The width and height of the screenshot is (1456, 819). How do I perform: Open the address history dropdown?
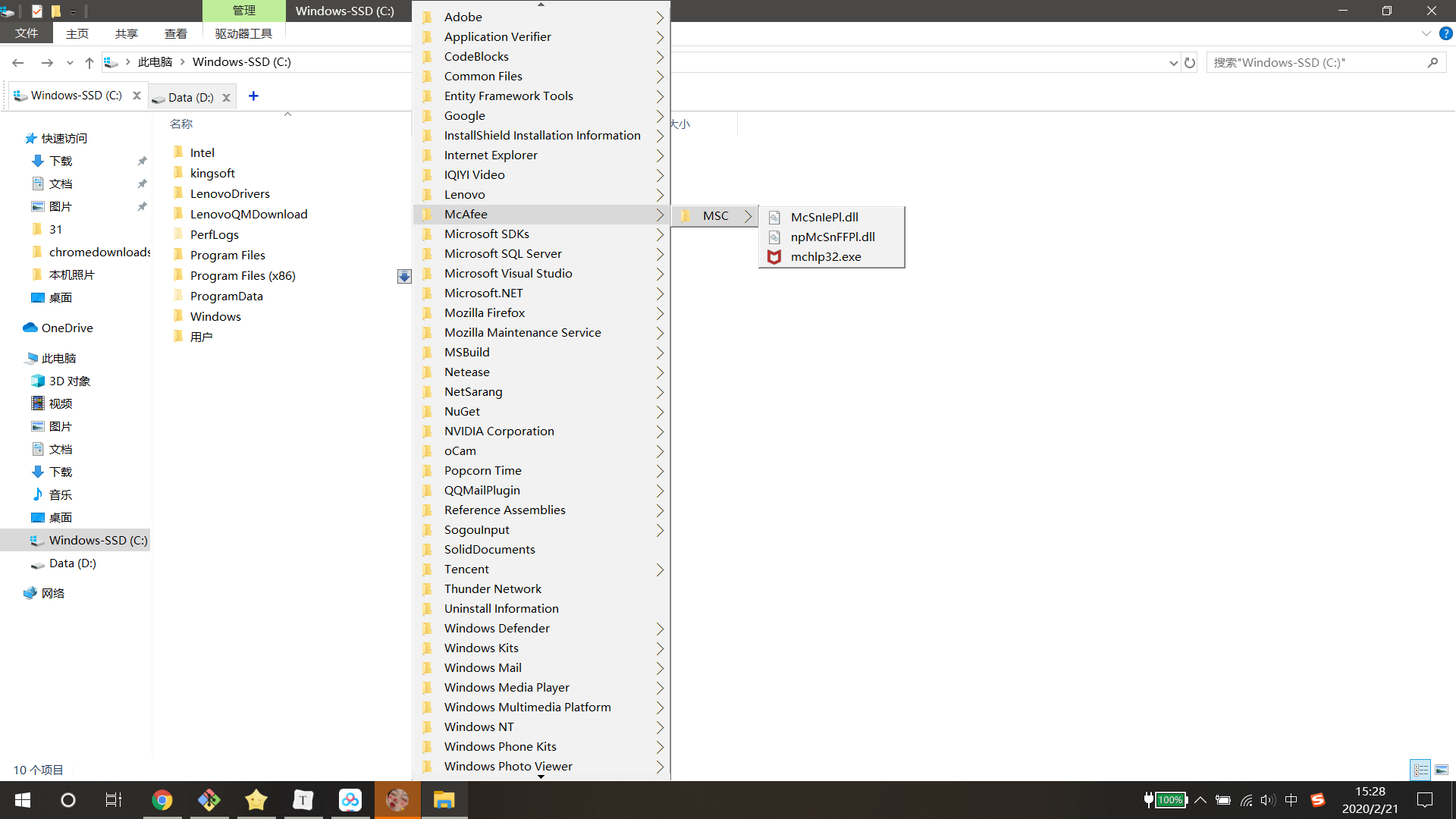point(1173,63)
